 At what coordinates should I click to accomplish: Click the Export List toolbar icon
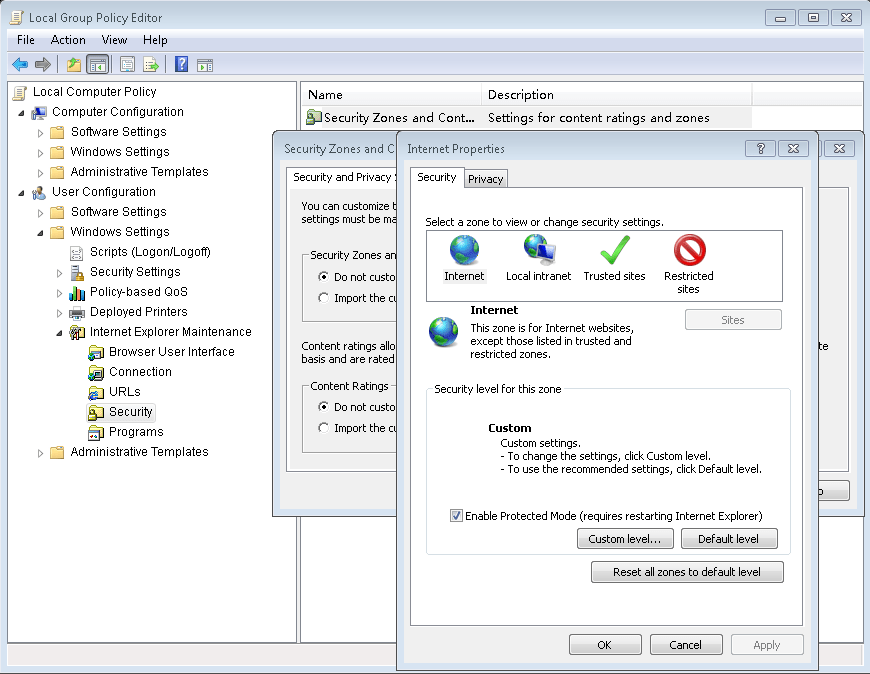tap(150, 65)
